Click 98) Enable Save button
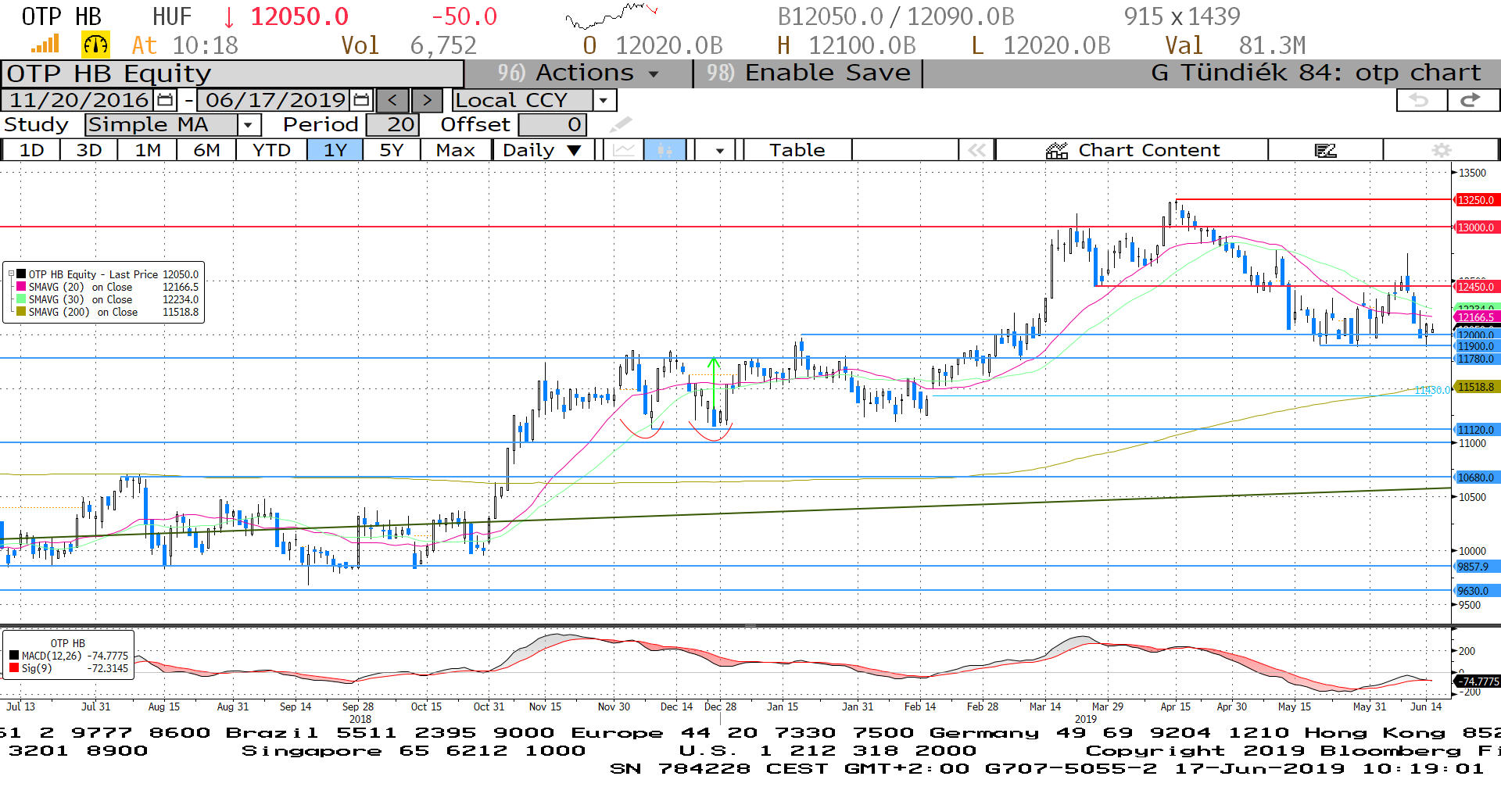The image size is (1501, 812). pos(808,73)
